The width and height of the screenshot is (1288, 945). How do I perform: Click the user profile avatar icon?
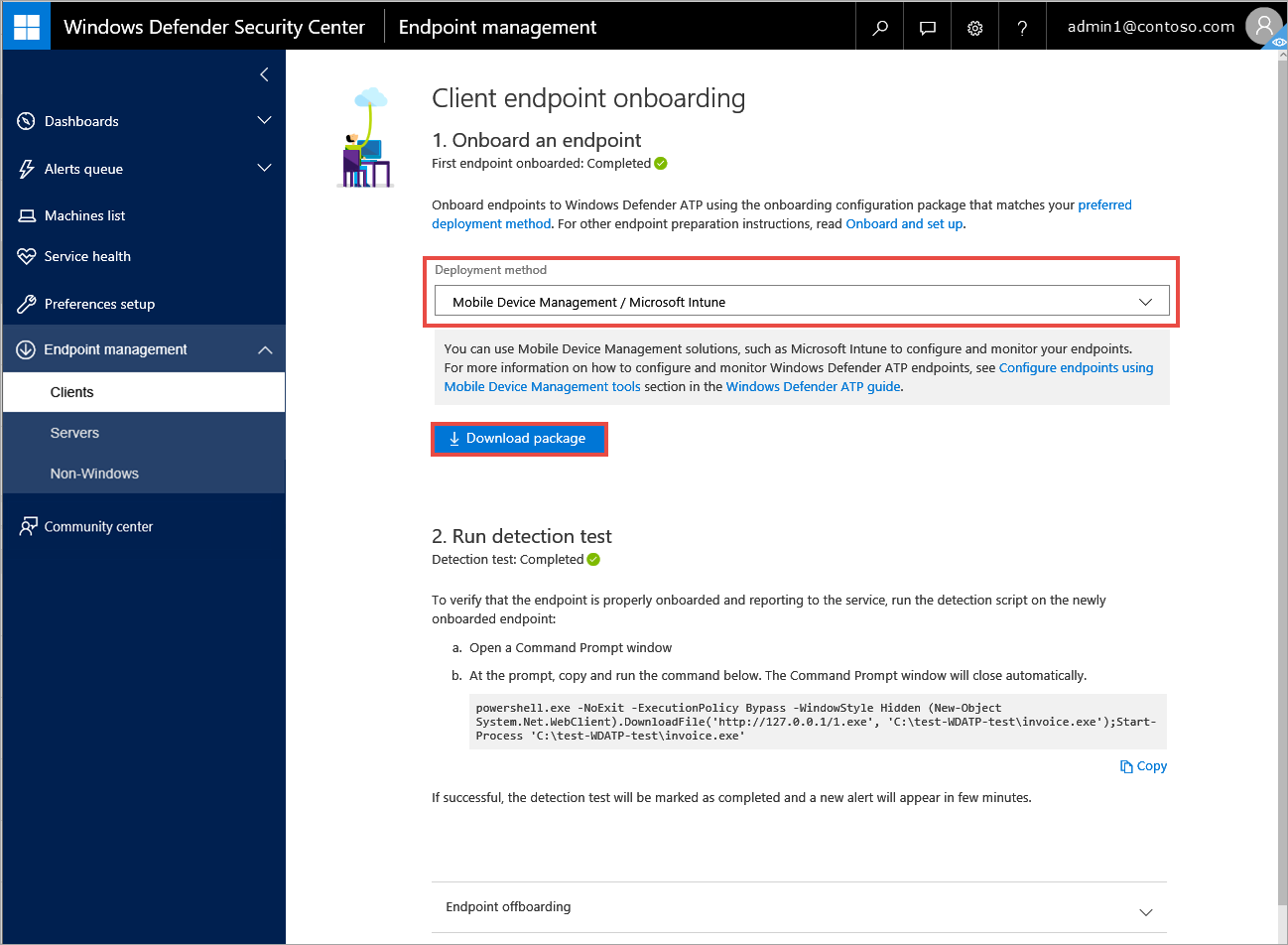click(1263, 27)
